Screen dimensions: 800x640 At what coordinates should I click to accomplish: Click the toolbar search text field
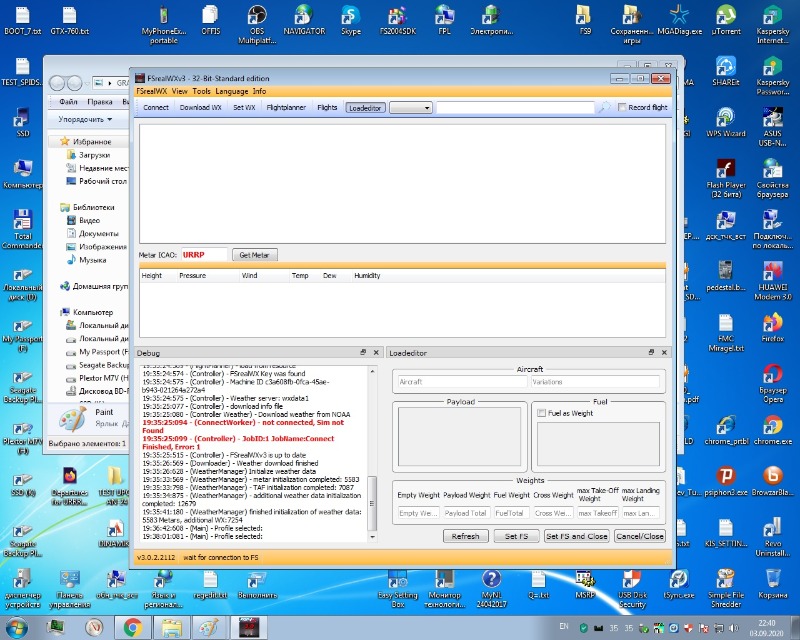click(515, 107)
